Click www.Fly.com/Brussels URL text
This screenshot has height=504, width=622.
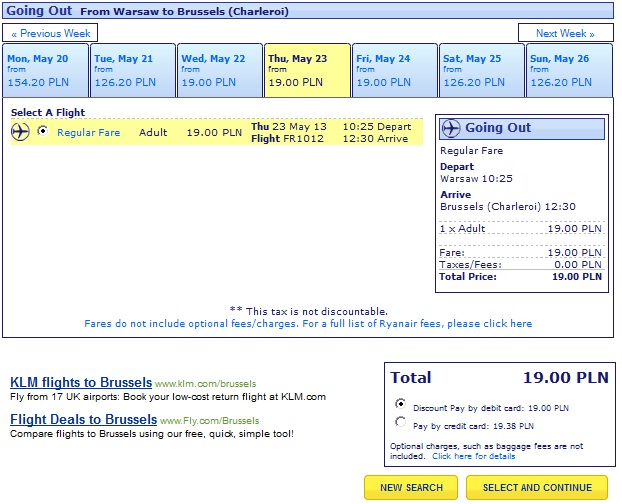pyautogui.click(x=209, y=421)
